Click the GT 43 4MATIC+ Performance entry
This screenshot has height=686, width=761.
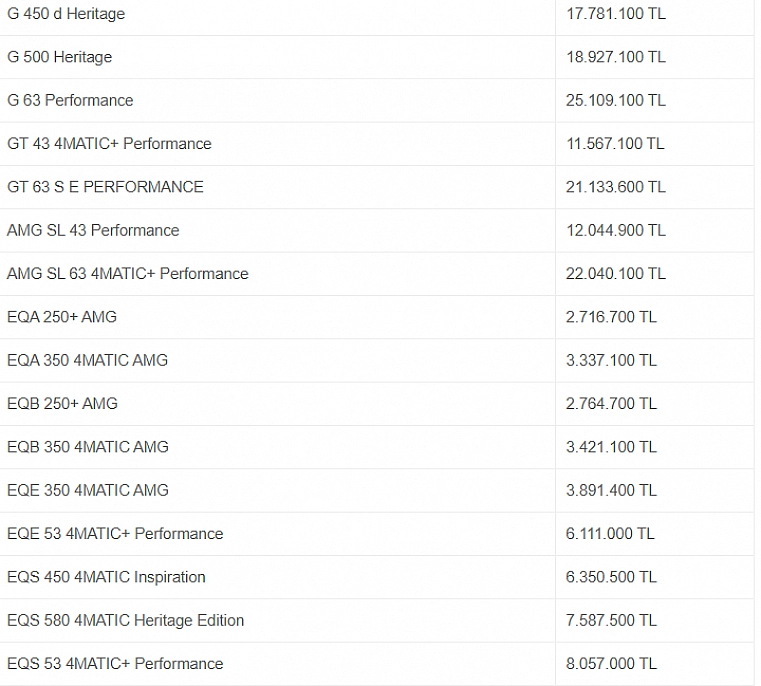point(109,144)
